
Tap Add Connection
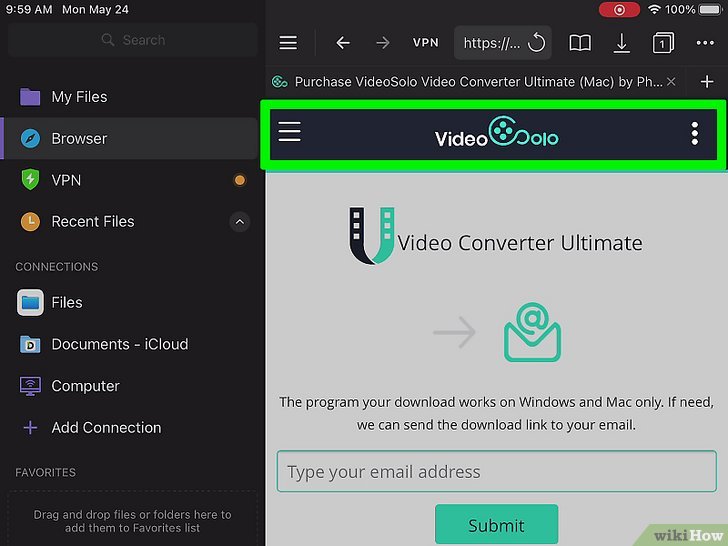pyautogui.click(x=130, y=427)
